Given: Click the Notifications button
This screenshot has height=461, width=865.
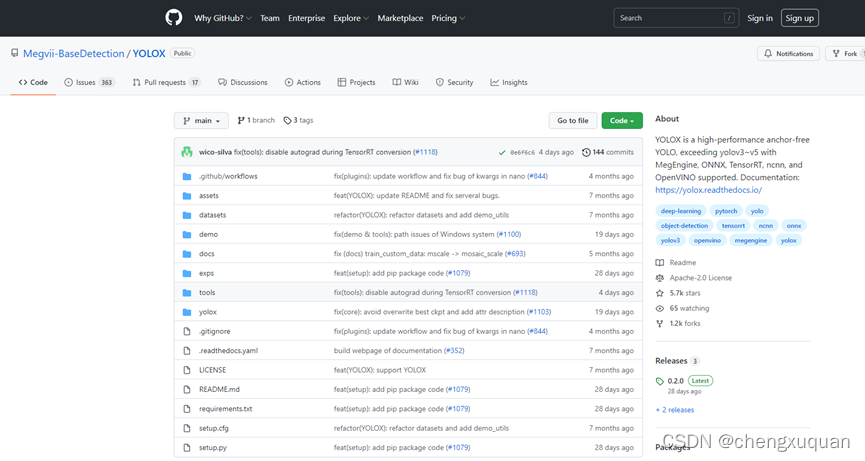Looking at the screenshot, I should pyautogui.click(x=788, y=53).
